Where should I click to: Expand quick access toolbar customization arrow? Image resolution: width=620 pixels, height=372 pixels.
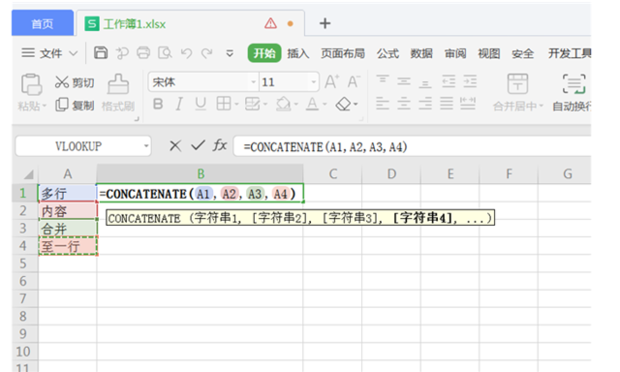click(x=229, y=53)
